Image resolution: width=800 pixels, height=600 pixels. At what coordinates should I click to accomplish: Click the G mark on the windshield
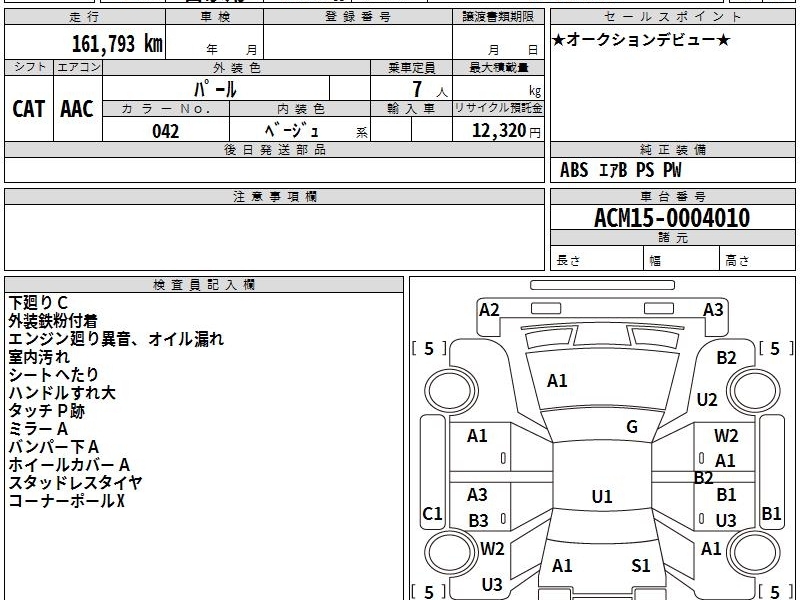(632, 427)
